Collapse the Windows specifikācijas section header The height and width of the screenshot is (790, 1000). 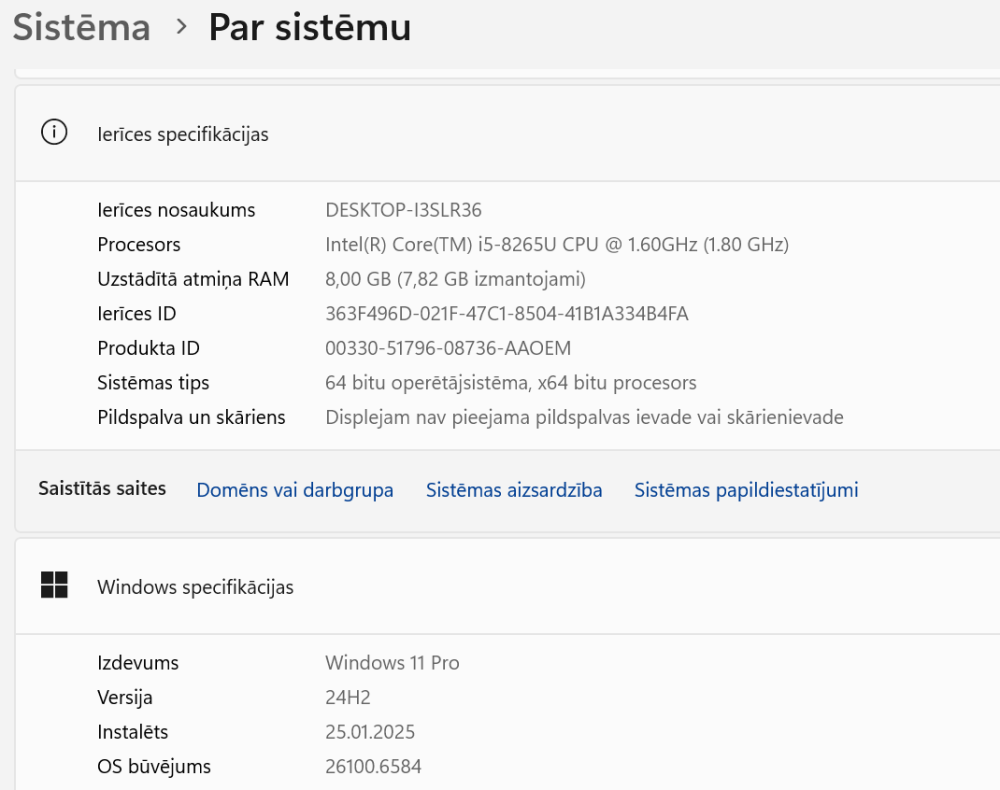(500, 587)
